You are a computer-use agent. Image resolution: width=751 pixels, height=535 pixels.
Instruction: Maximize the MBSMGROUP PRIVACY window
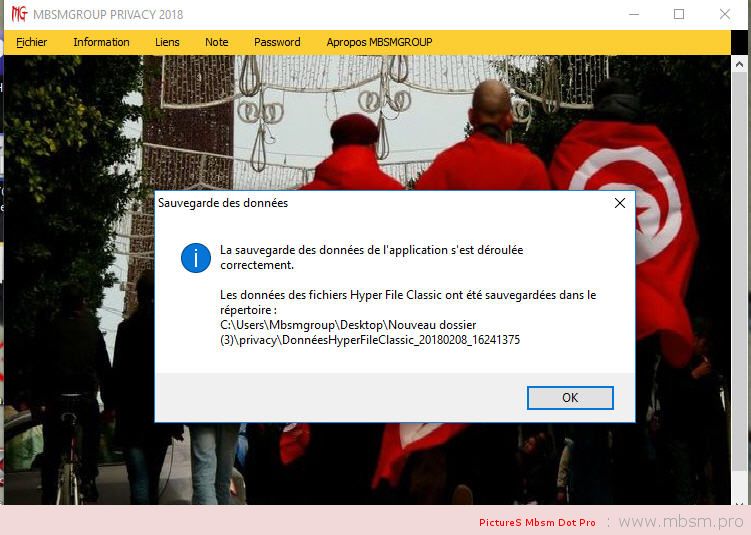point(679,14)
